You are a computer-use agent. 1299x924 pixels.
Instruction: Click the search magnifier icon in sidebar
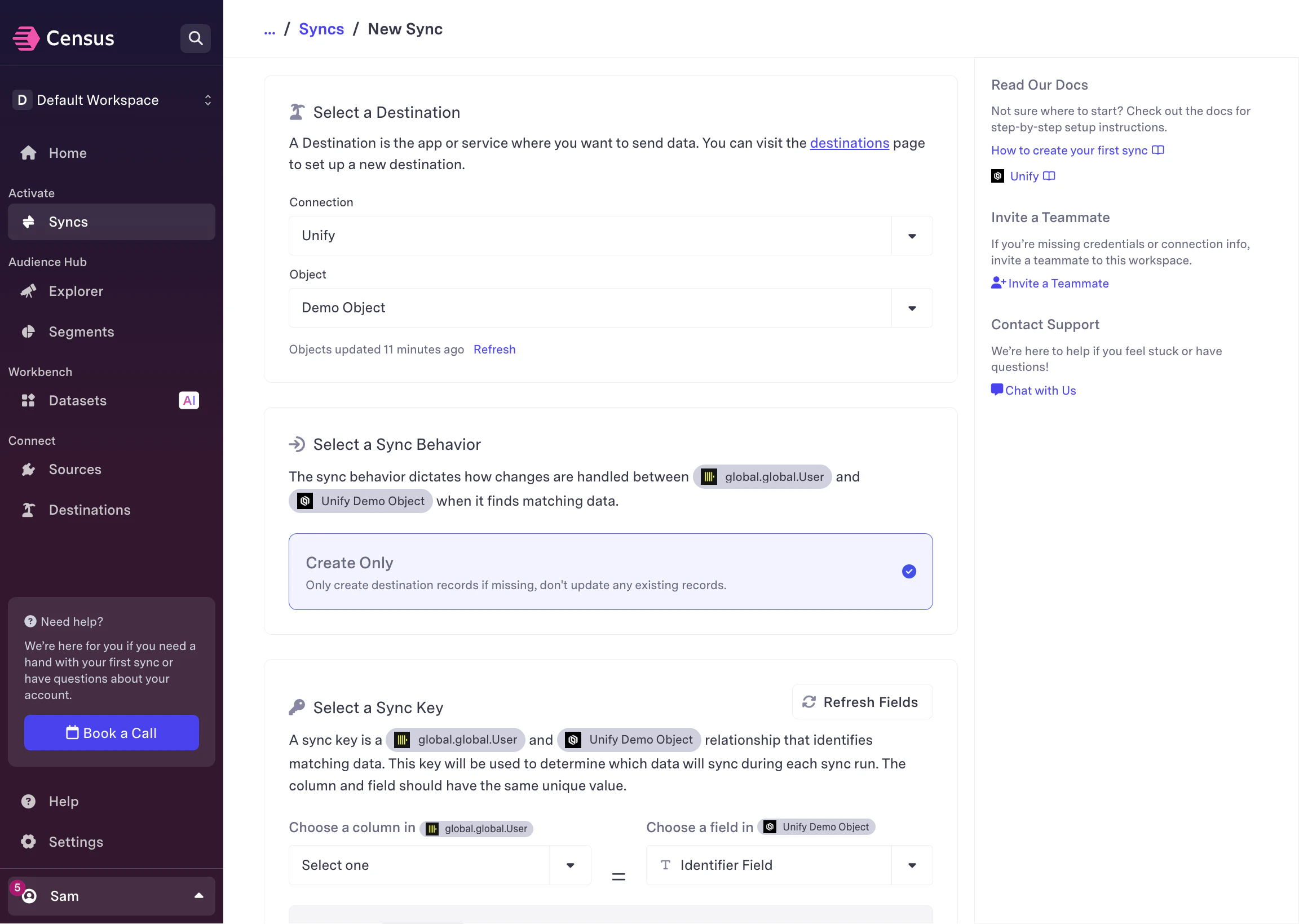click(195, 38)
